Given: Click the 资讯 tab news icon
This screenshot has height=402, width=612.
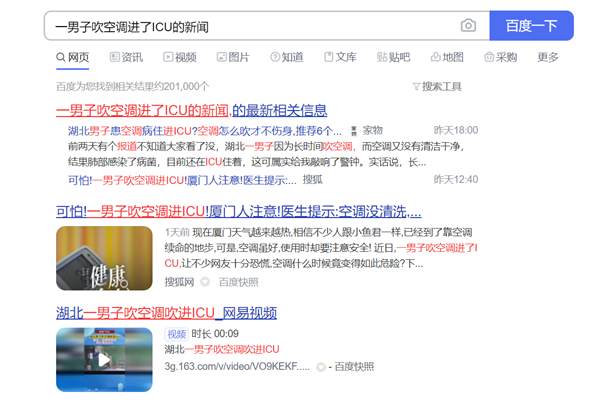Looking at the screenshot, I should [x=114, y=57].
